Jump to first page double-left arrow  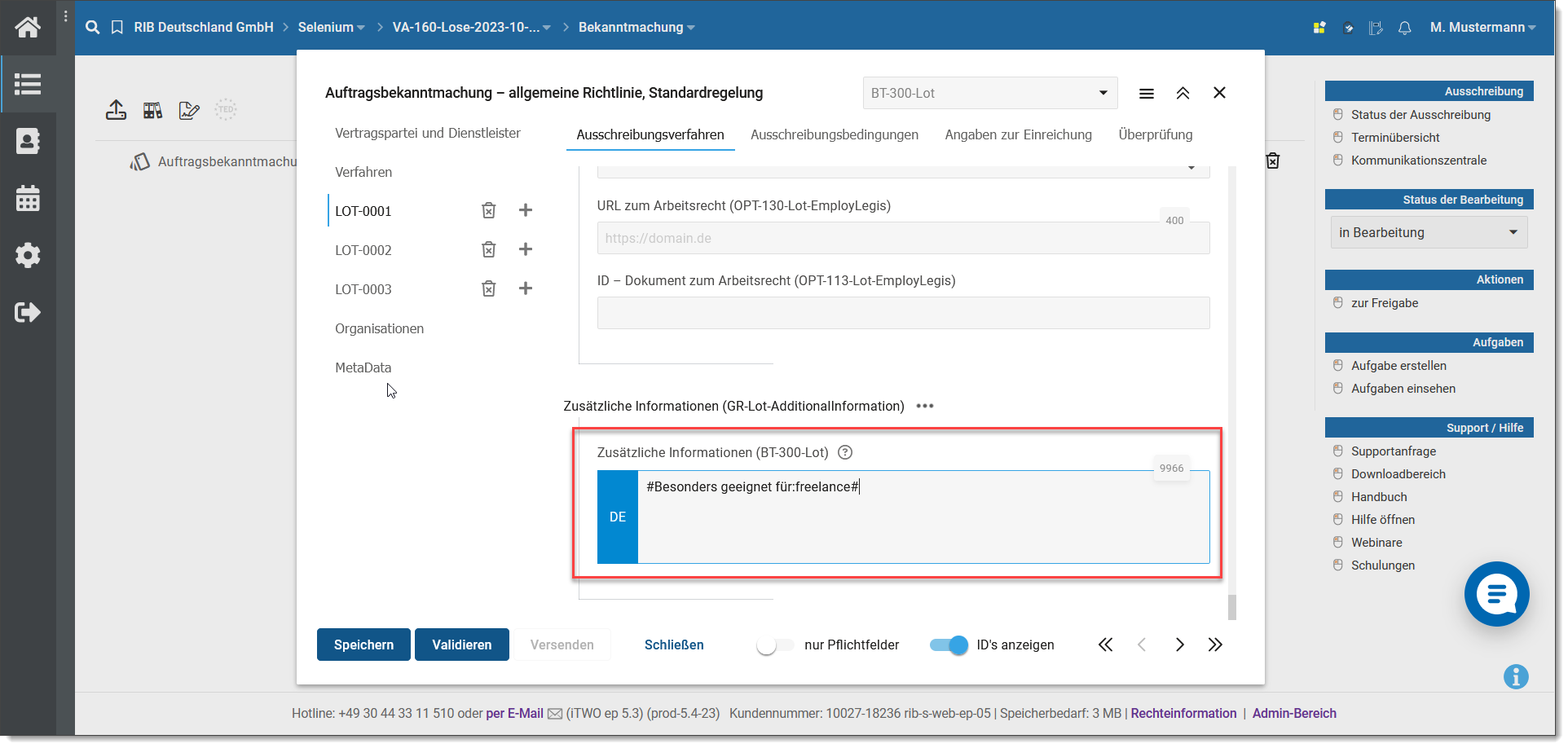tap(1105, 645)
